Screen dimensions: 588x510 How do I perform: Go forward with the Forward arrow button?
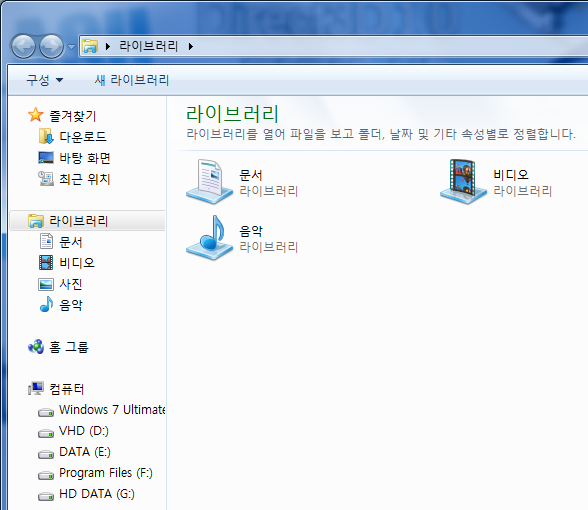point(51,46)
